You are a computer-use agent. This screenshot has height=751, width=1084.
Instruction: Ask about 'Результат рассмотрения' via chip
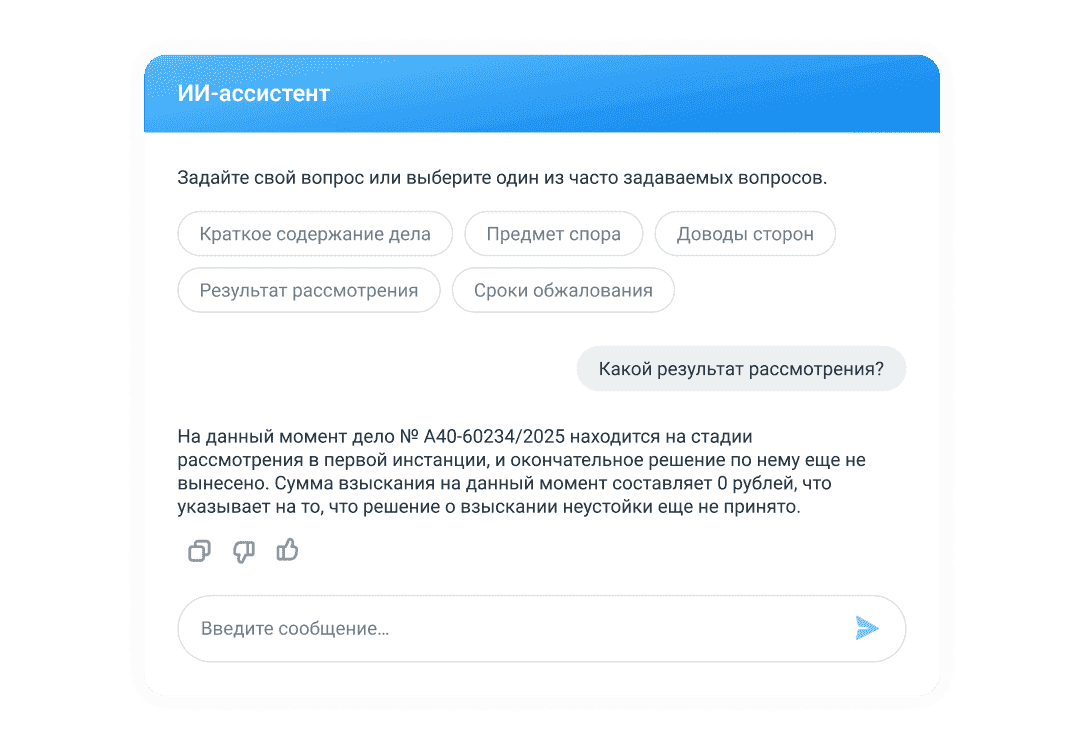[x=309, y=290]
